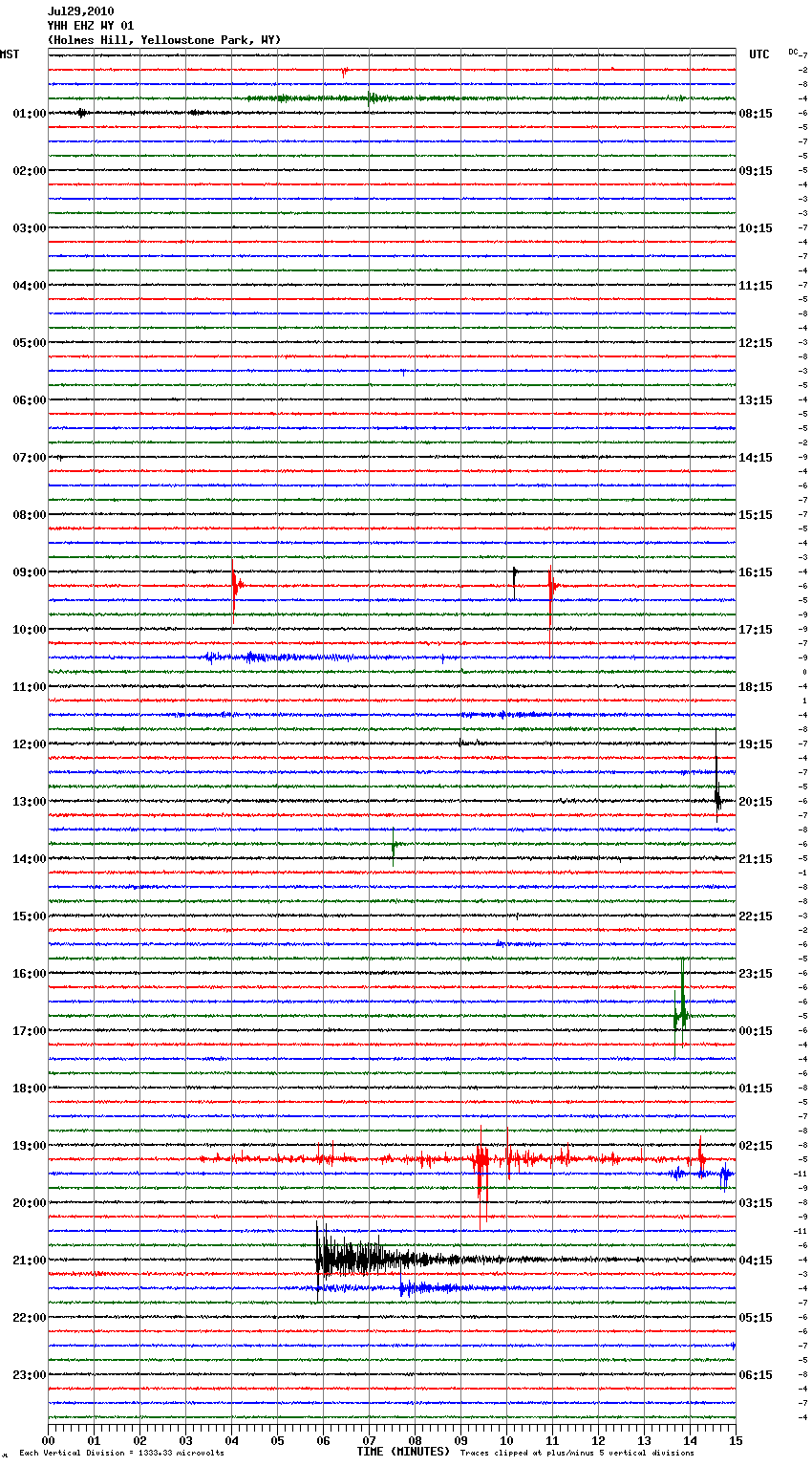Screen dimensions: 812x1466
Task: Select the 10:00 MST row label
Action: coord(30,630)
